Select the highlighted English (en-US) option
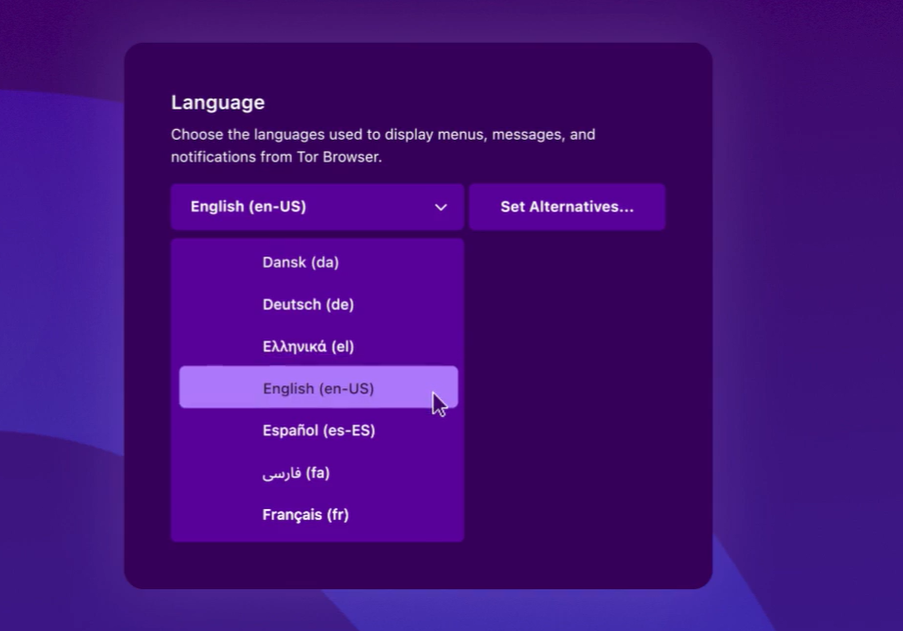This screenshot has height=631, width=903. pyautogui.click(x=318, y=388)
